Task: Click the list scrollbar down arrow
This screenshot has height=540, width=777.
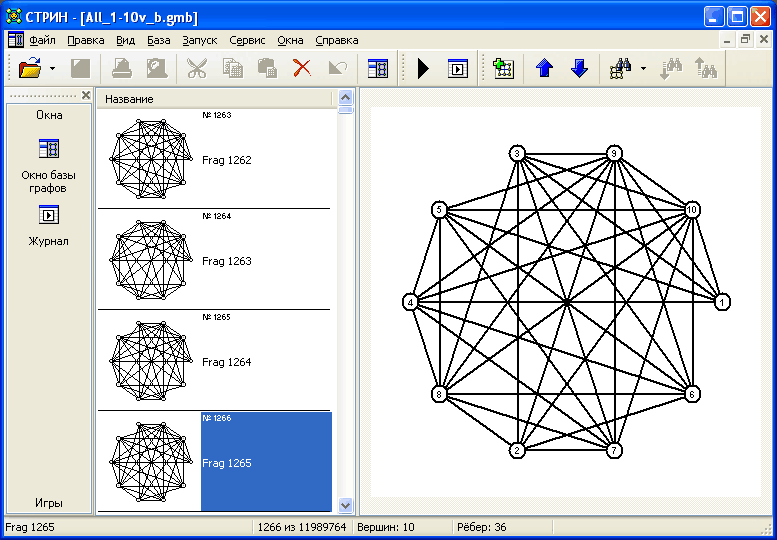Action: (345, 505)
